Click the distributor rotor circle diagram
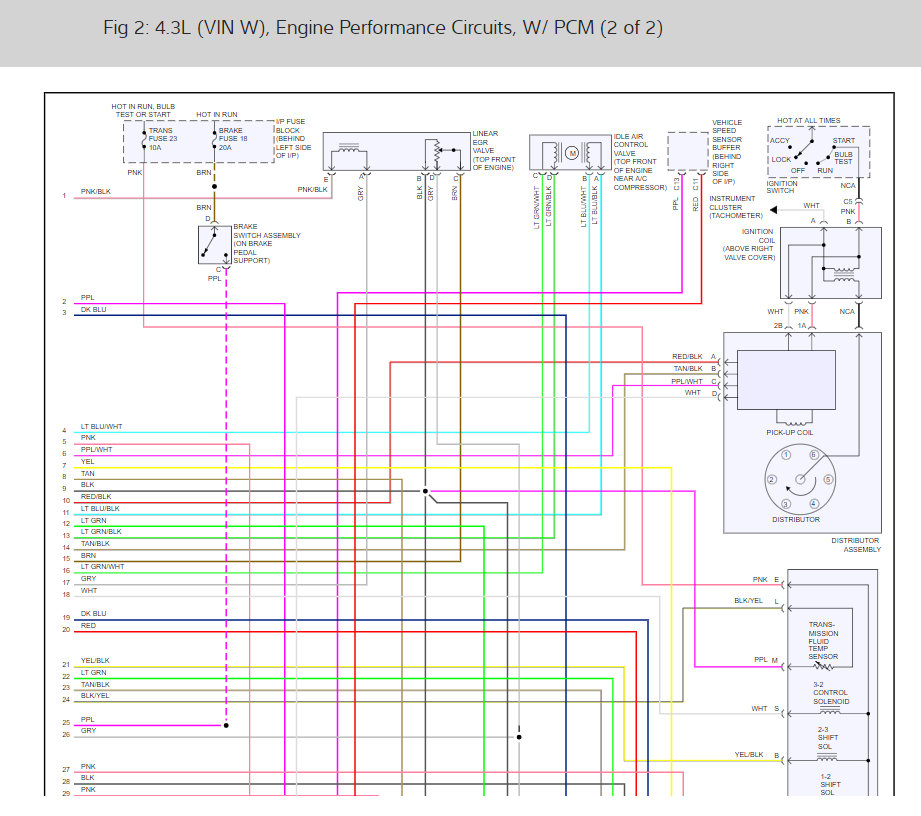 coord(800,479)
